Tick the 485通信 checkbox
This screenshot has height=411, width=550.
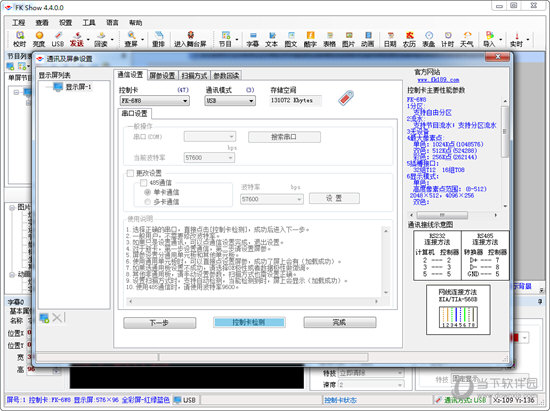(x=143, y=182)
